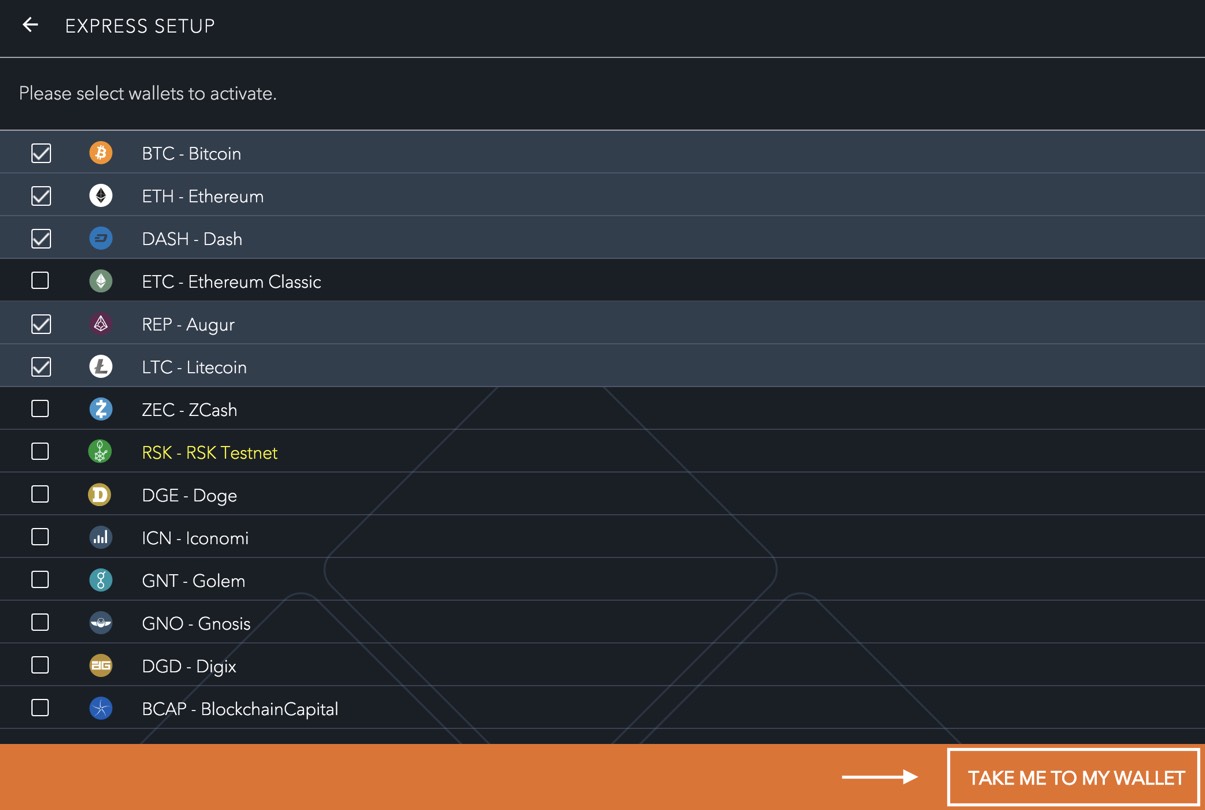This screenshot has height=810, width=1205.
Task: Select the 'LTC - Litecoin' label
Action: point(194,367)
